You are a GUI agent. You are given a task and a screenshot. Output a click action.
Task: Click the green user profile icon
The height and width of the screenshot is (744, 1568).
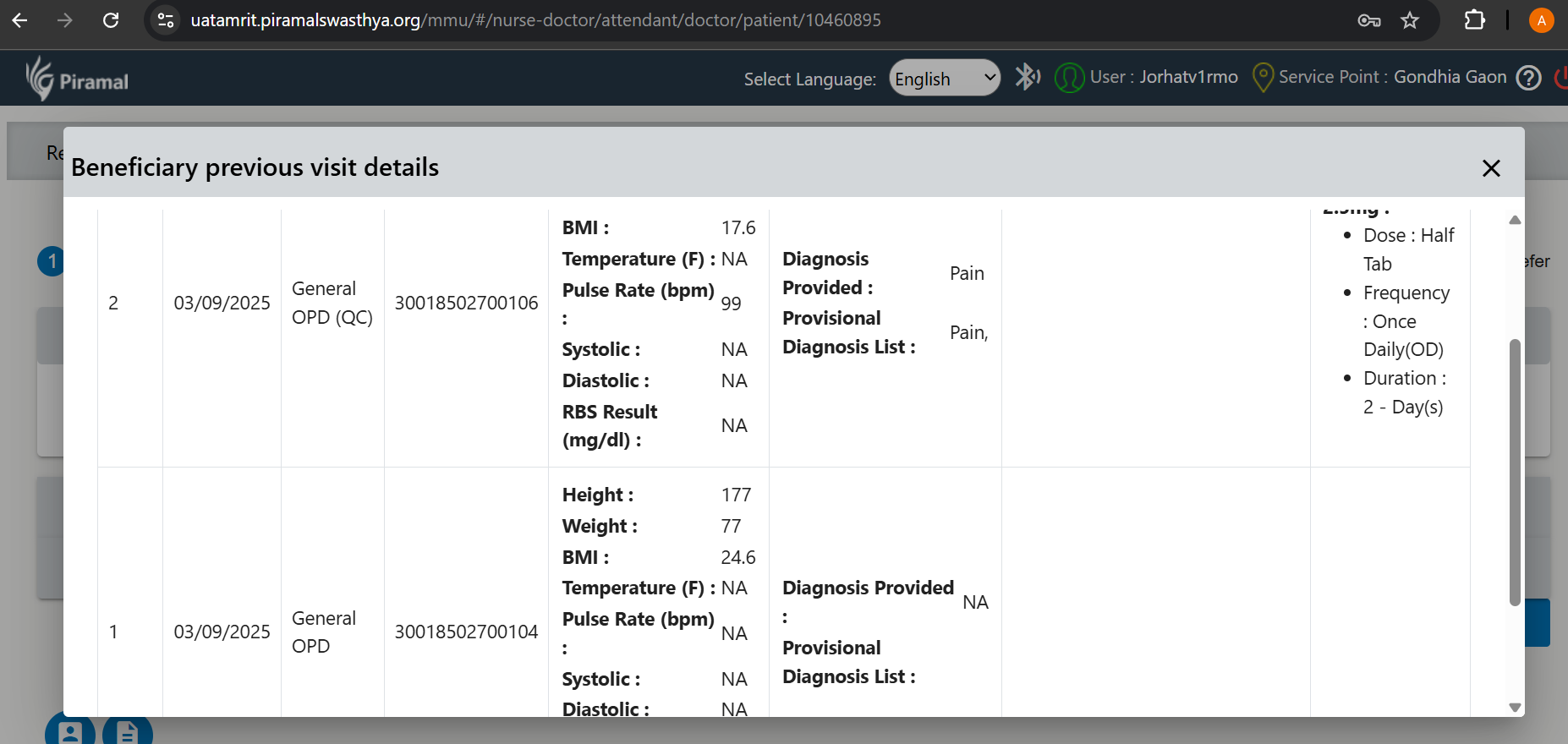coord(1069,78)
